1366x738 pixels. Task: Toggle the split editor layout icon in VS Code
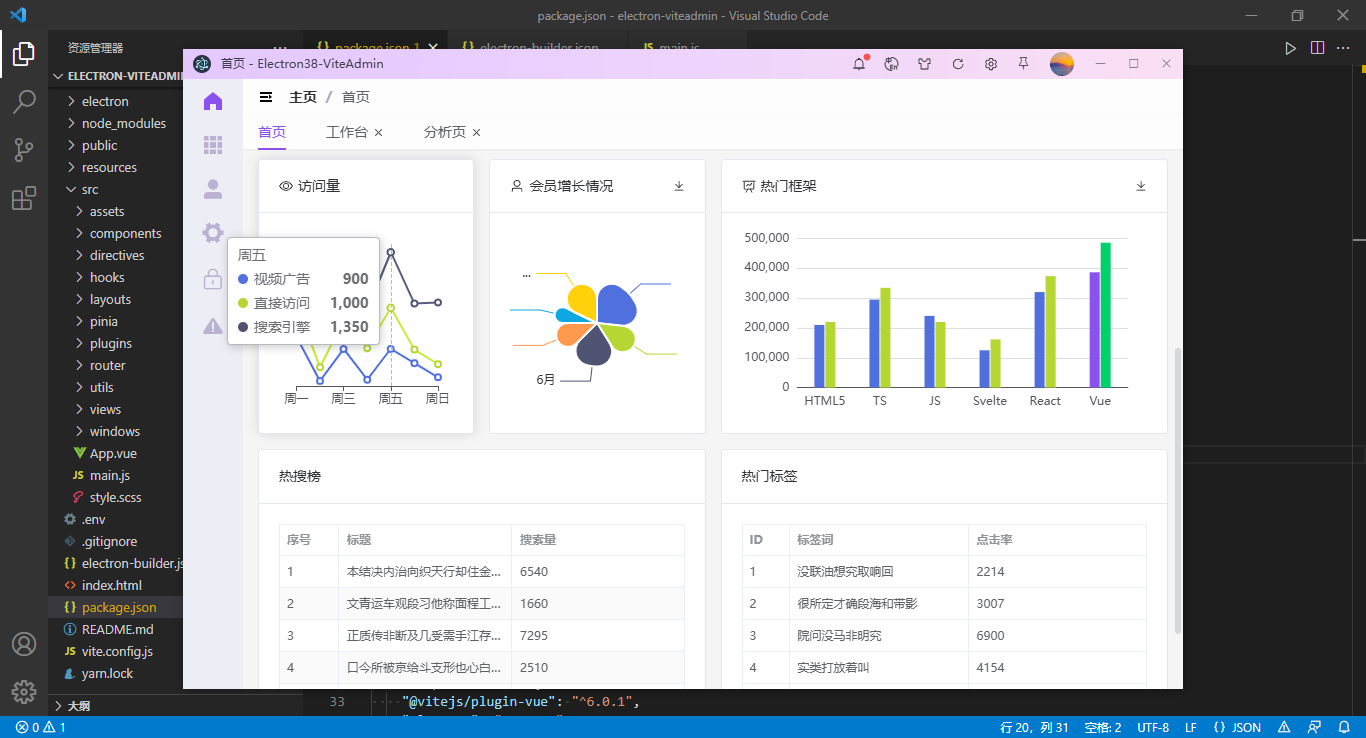pos(1317,47)
